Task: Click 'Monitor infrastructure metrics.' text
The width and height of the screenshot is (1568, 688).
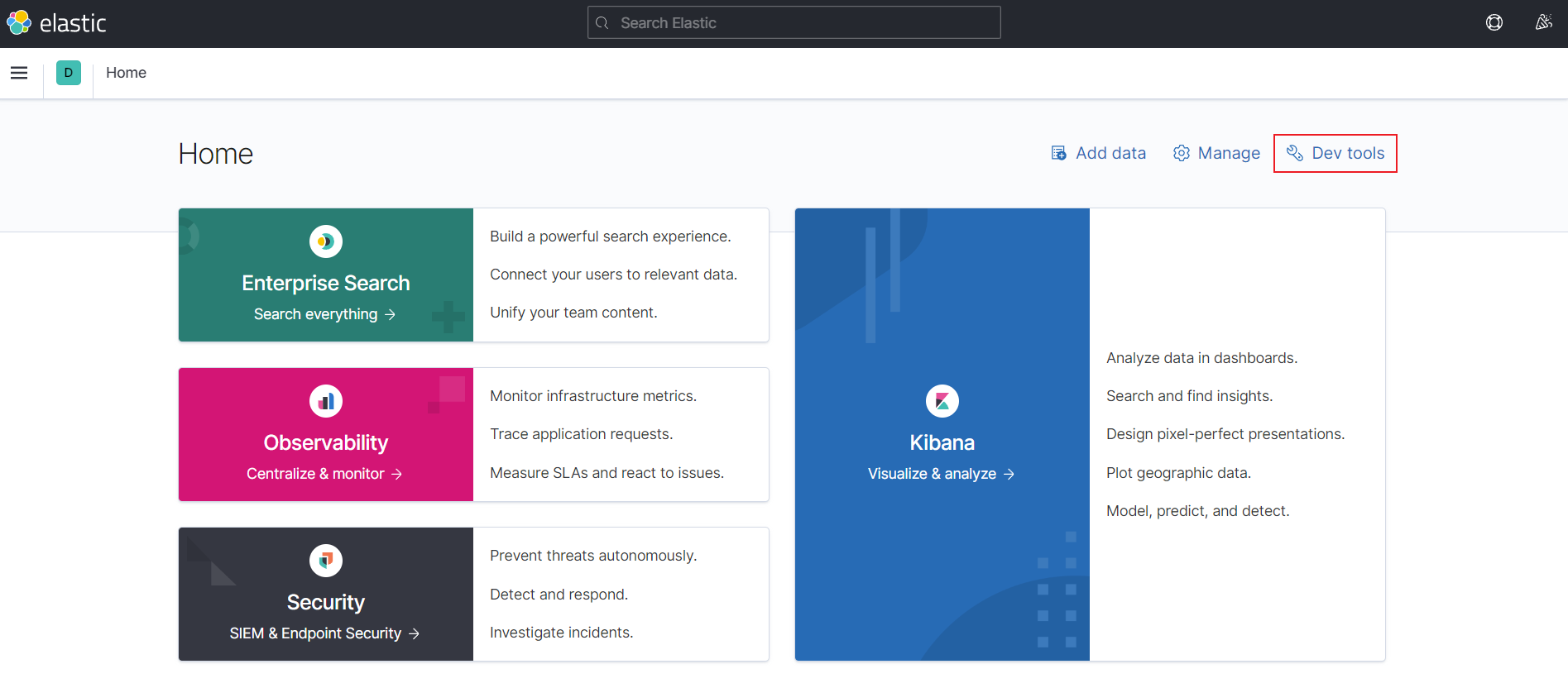Action: pyautogui.click(x=593, y=396)
